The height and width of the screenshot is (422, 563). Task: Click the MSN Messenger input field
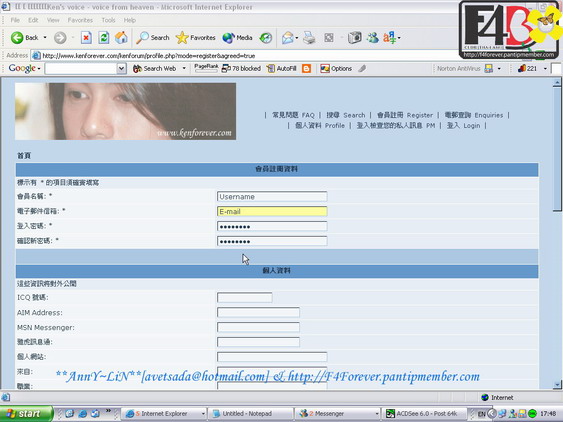[258, 327]
